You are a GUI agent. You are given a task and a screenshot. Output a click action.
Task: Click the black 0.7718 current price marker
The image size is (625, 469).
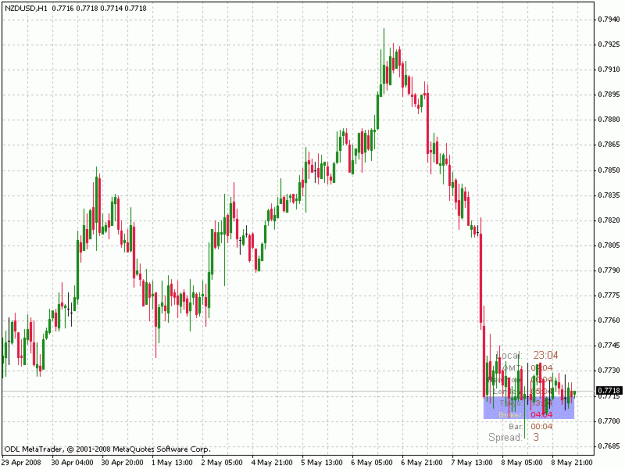click(x=609, y=391)
